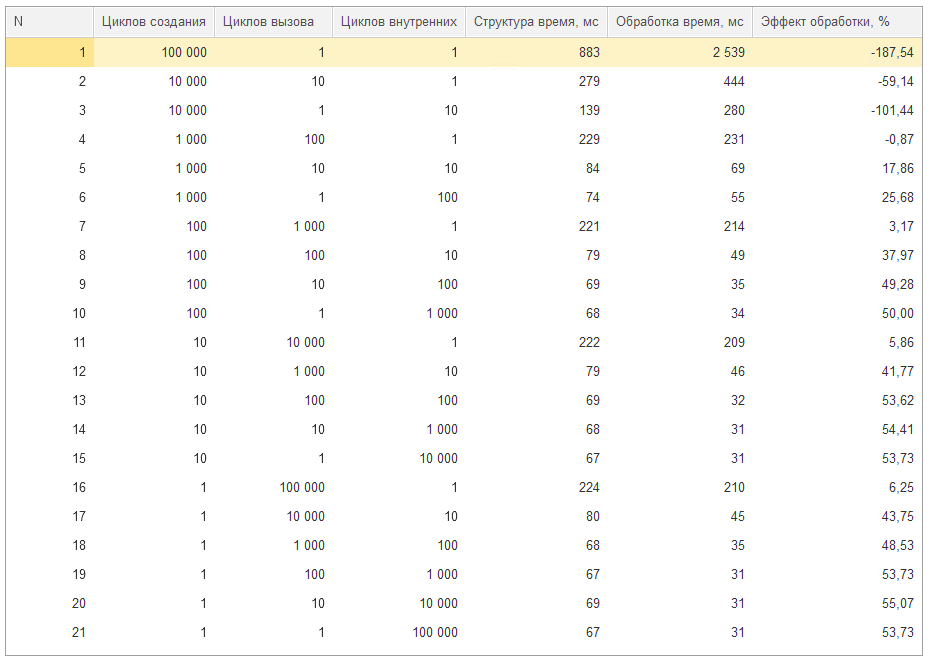The height and width of the screenshot is (662, 930).
Task: Select the '210' processing time cell
Action: (x=680, y=488)
